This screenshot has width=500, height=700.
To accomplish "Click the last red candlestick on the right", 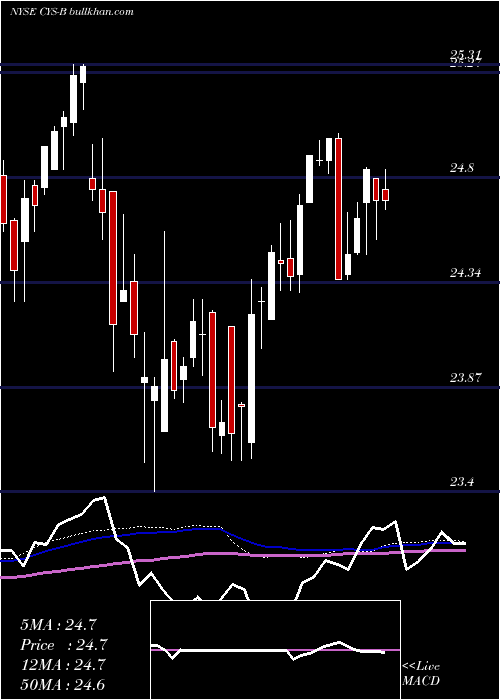I will pos(385,195).
